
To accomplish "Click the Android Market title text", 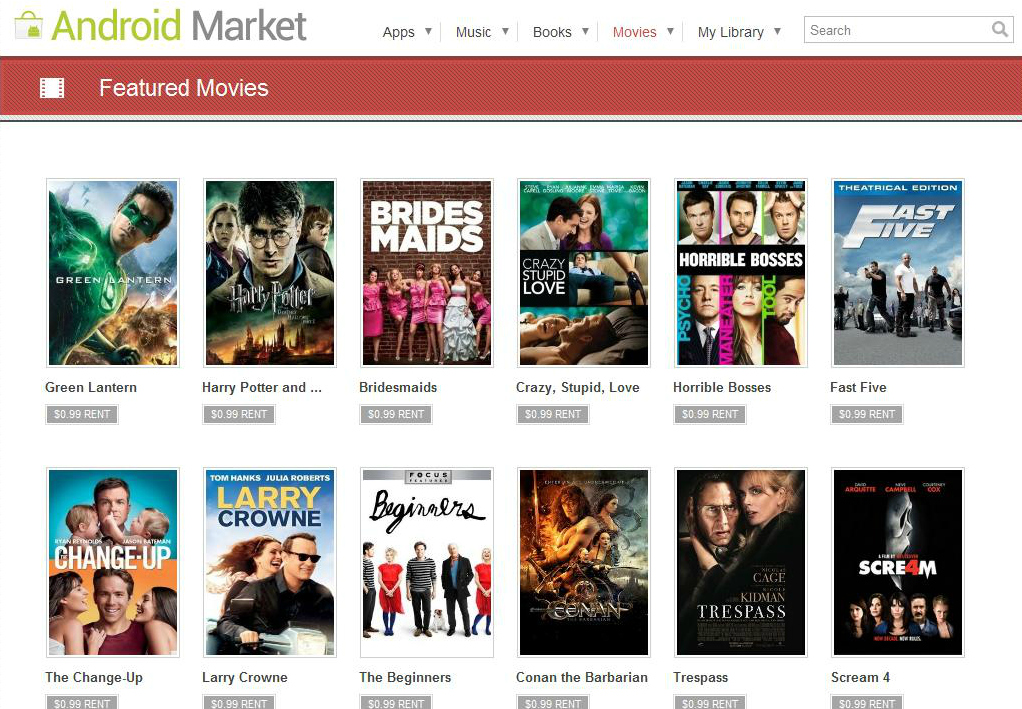I will [x=179, y=26].
